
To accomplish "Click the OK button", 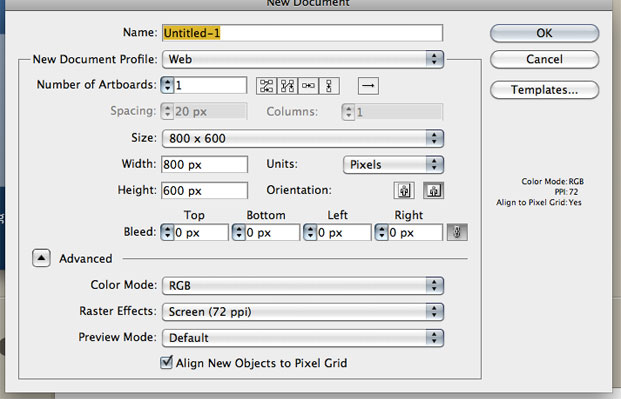I will 544,33.
